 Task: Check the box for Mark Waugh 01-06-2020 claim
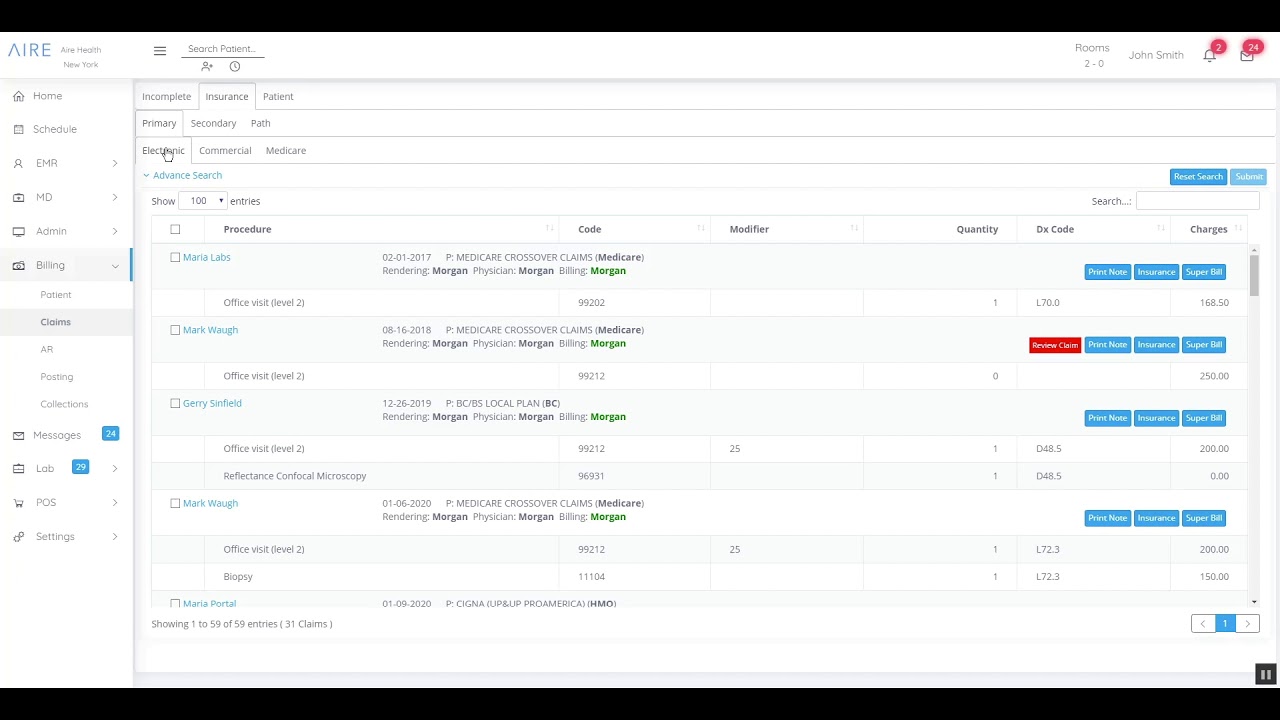(175, 503)
